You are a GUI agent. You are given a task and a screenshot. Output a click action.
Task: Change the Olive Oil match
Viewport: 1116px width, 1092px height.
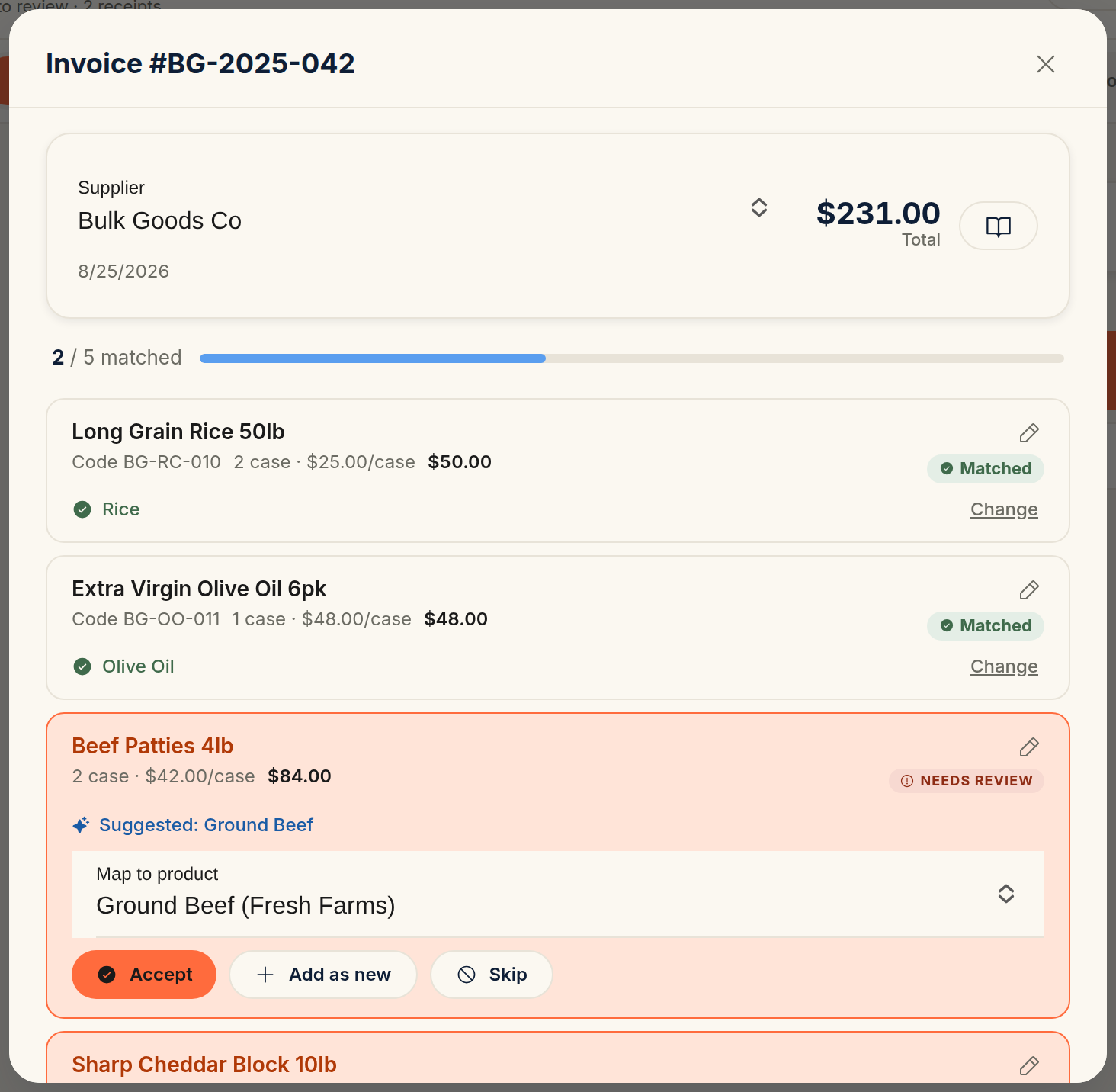[x=1004, y=666]
